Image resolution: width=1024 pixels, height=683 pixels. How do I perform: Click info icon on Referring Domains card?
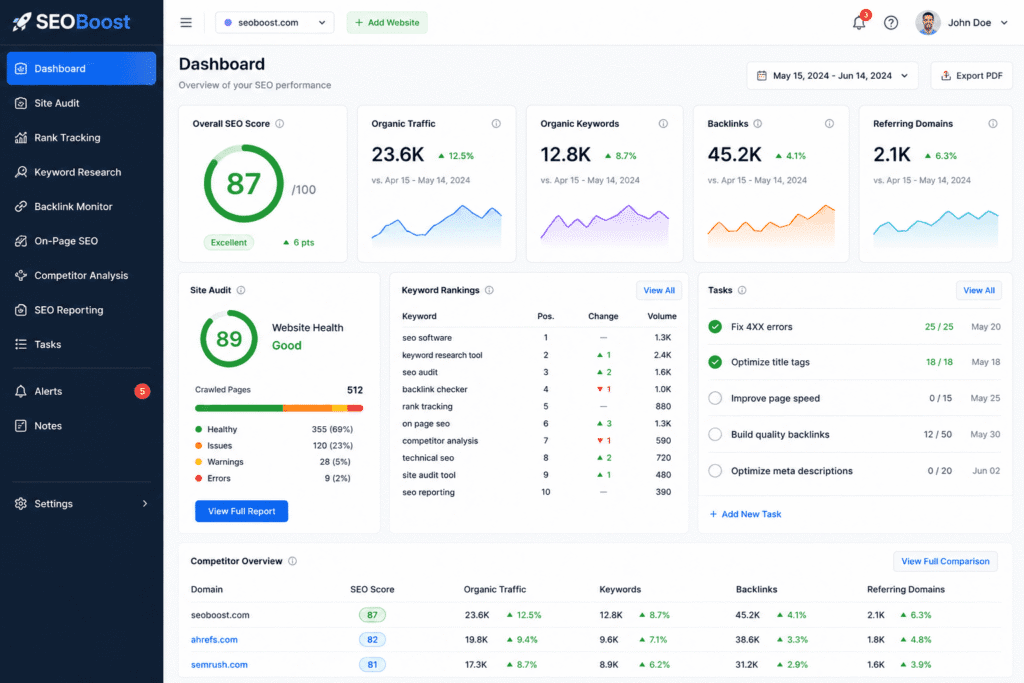(x=993, y=123)
